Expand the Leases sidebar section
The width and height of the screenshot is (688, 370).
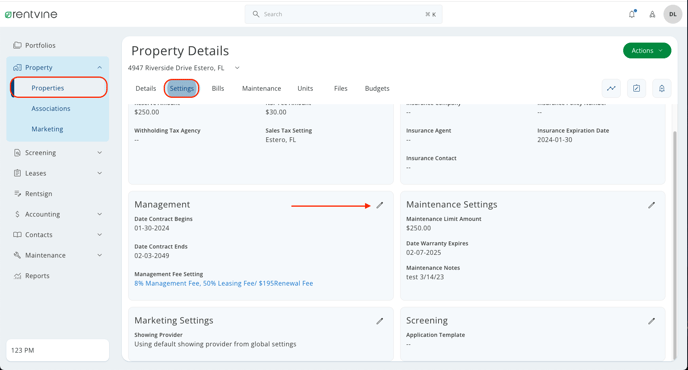(57, 173)
